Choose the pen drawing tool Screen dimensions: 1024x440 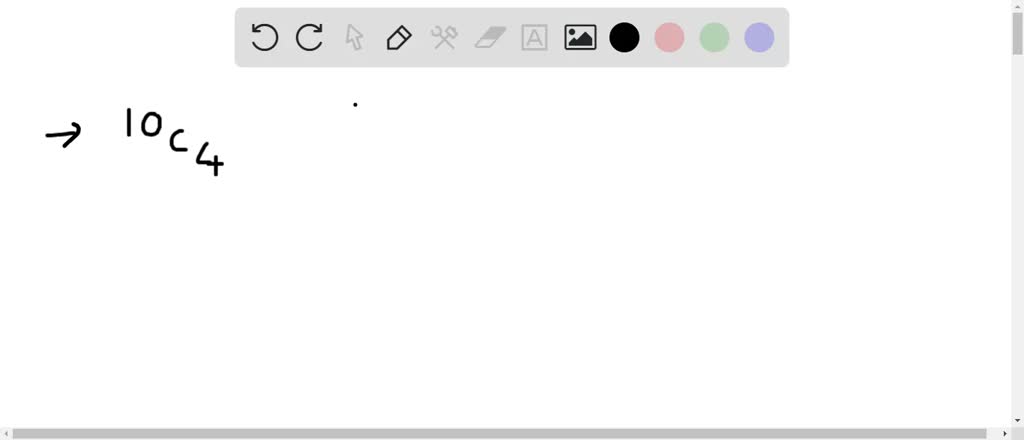tap(399, 38)
